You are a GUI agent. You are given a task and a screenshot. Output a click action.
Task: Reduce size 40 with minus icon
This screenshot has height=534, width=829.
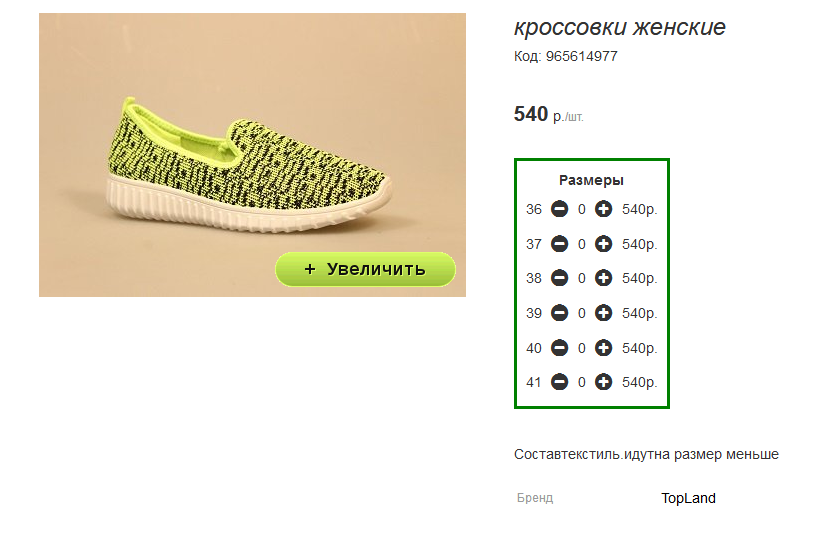point(559,348)
